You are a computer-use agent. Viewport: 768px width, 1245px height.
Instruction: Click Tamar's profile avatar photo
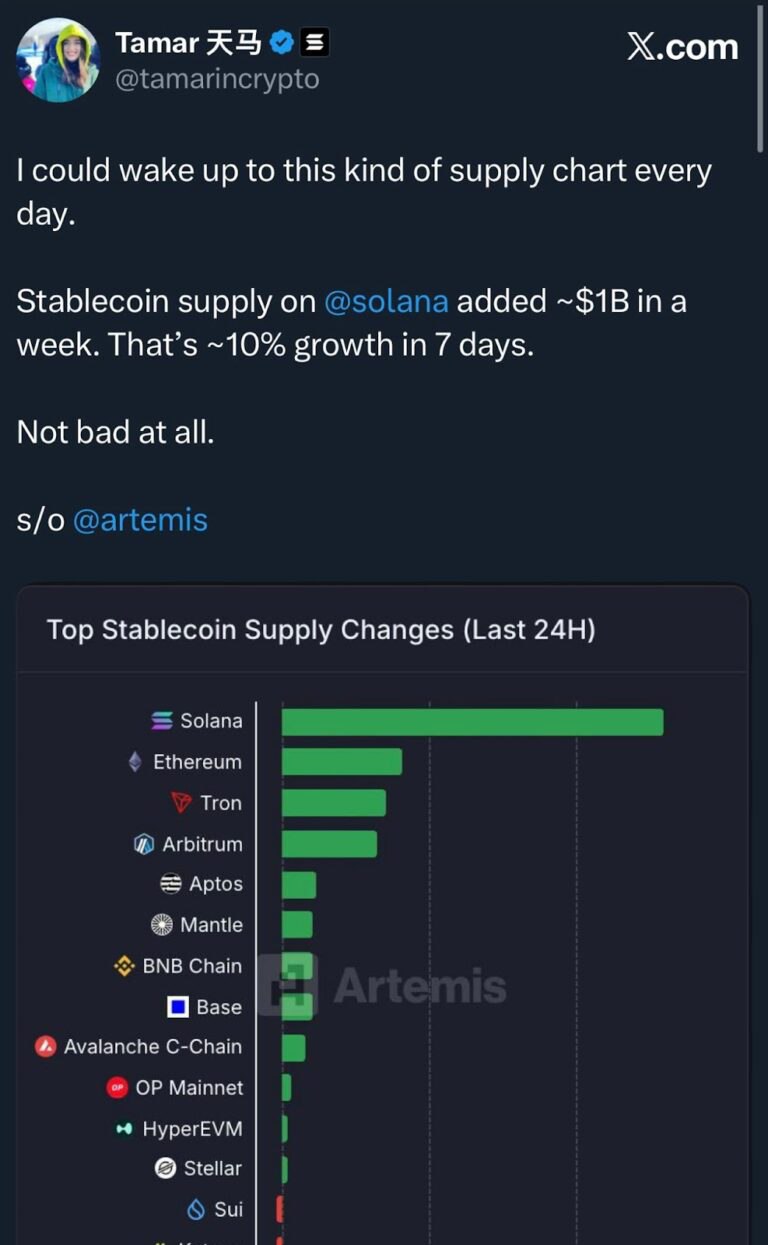58,60
